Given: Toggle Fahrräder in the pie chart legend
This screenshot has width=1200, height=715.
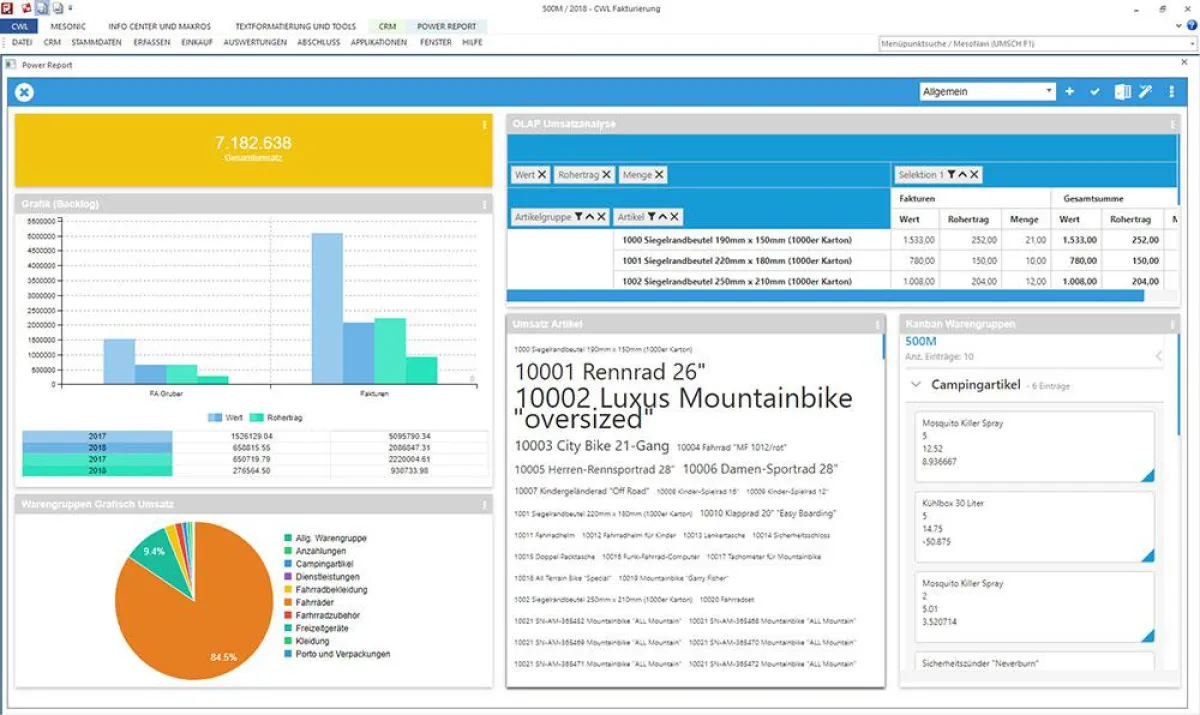Looking at the screenshot, I should [x=316, y=603].
